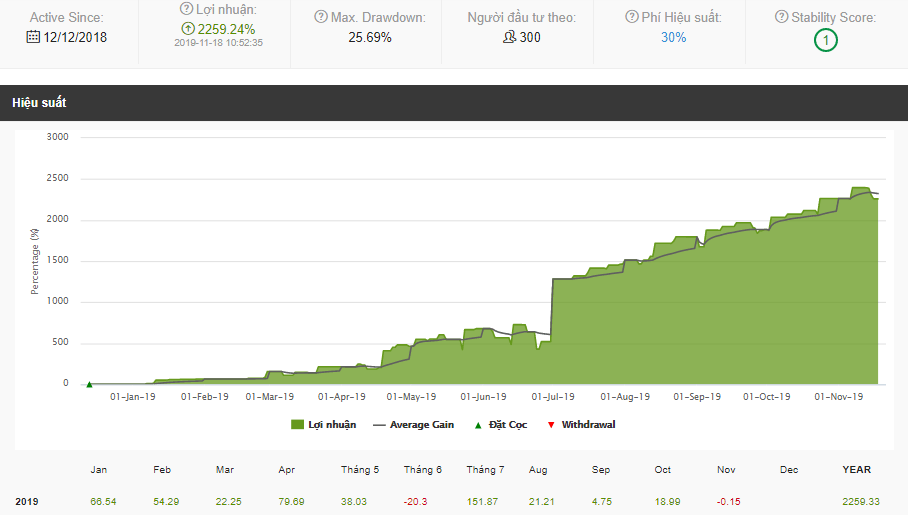Toggle Withdrawal markers in the chart legend
The width and height of the screenshot is (908, 515).
point(580,425)
